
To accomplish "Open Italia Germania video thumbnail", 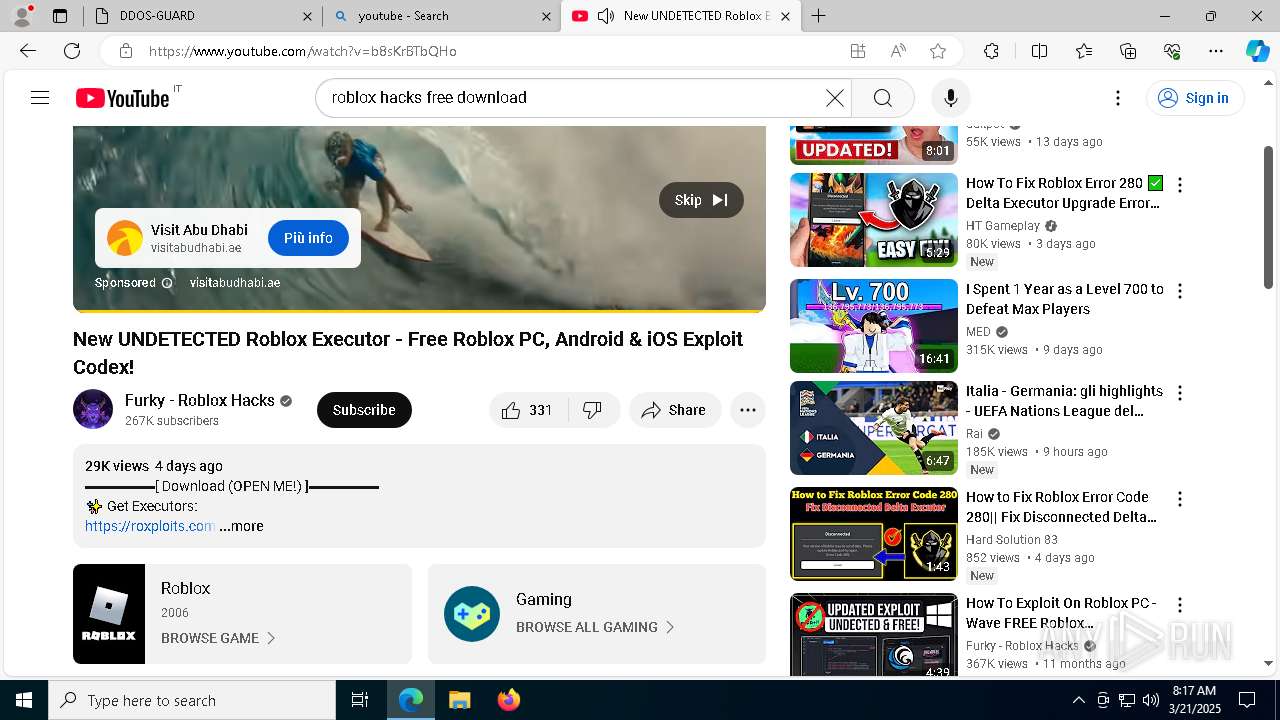I will [874, 428].
